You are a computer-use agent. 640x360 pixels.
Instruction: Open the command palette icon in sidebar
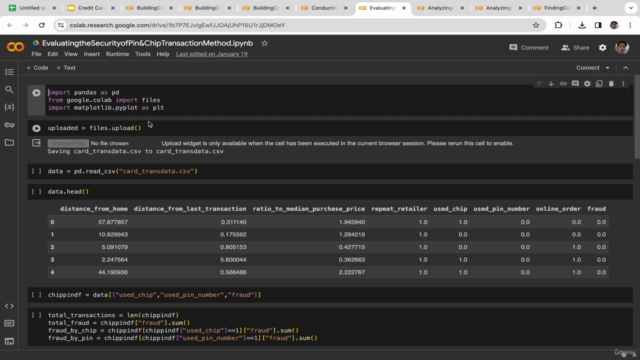pos(9,323)
